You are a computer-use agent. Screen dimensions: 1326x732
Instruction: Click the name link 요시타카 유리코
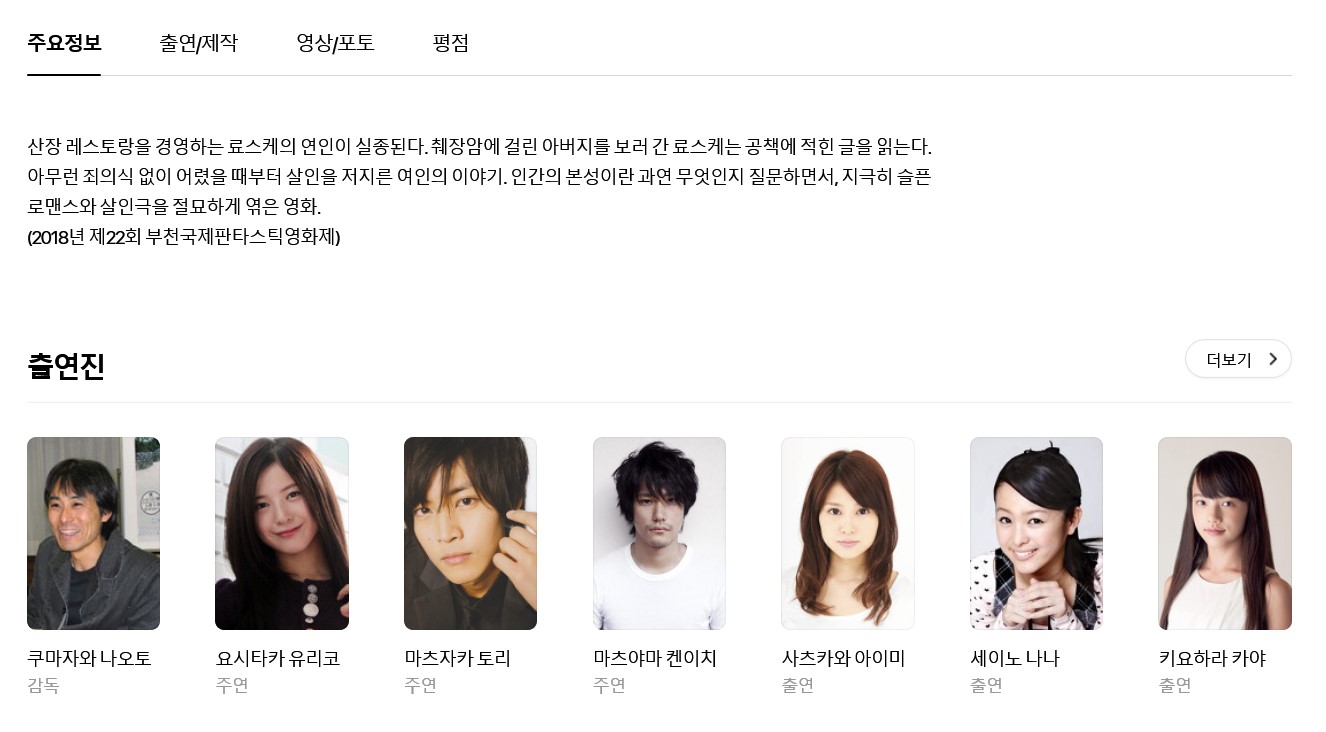point(278,658)
